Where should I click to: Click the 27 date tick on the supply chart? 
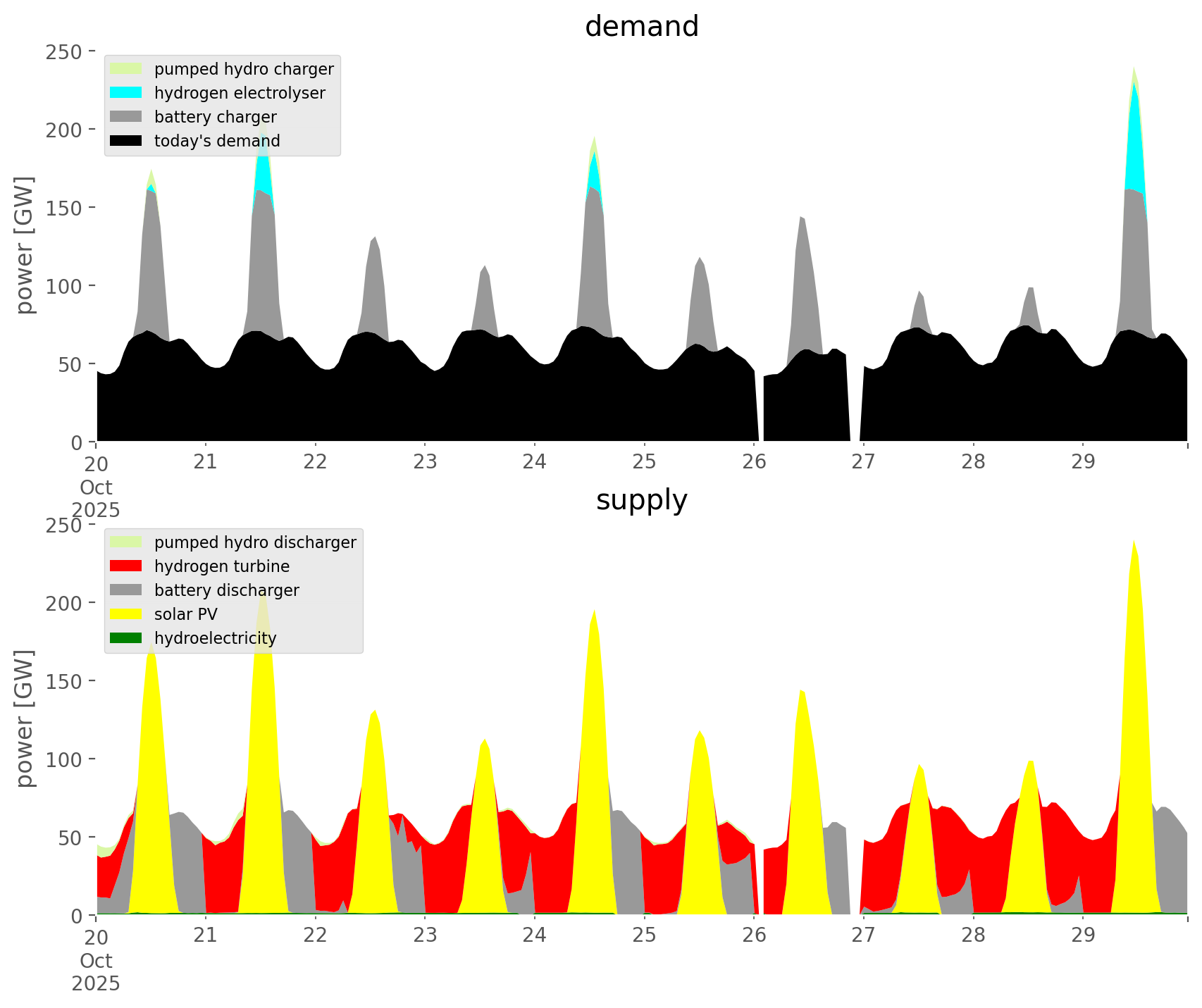[x=863, y=935]
